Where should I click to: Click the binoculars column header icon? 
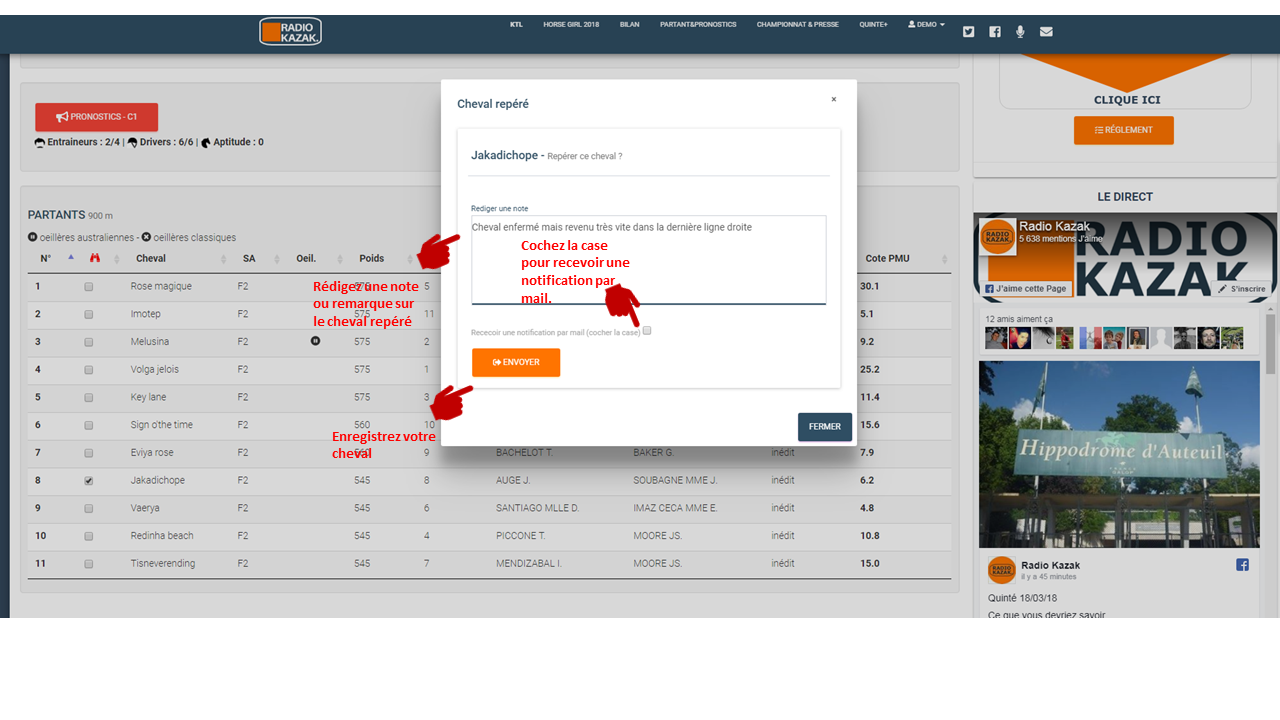[x=95, y=258]
